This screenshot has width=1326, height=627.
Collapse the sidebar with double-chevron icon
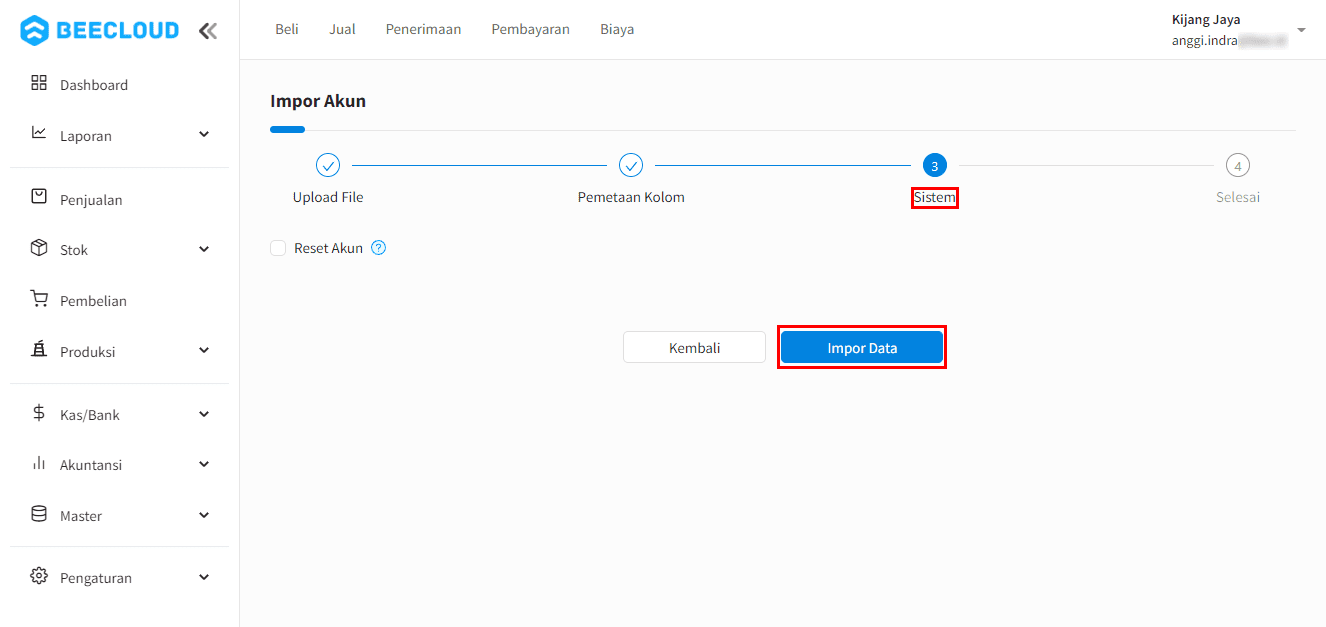(x=207, y=31)
